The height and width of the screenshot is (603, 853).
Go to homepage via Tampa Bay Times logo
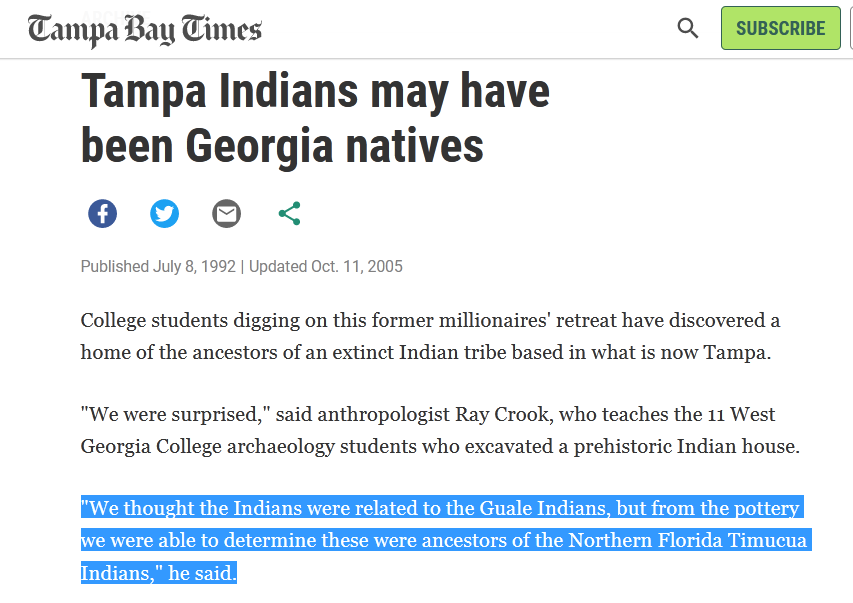click(145, 29)
